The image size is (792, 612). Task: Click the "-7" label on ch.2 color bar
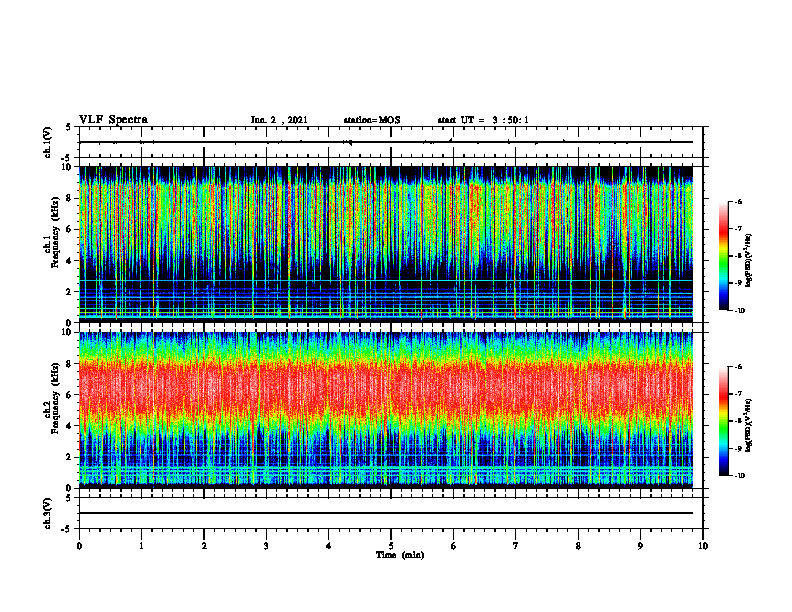739,394
